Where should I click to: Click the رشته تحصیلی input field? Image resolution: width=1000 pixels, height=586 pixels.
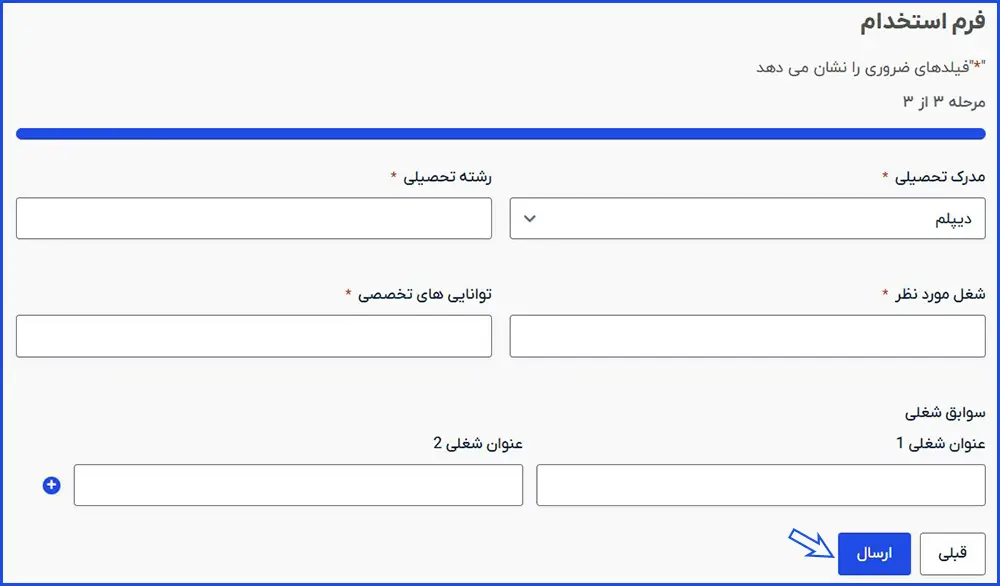pyautogui.click(x=254, y=218)
